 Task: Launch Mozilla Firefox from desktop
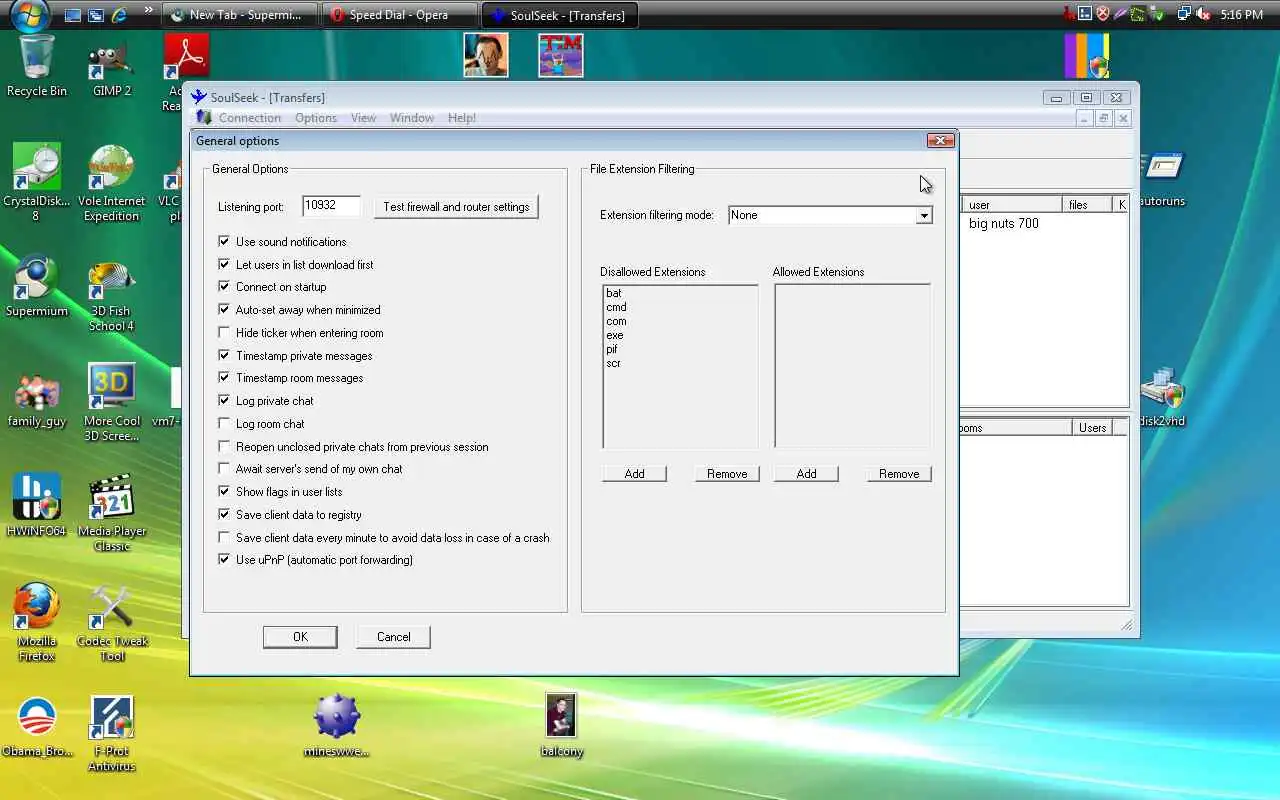pyautogui.click(x=37, y=623)
